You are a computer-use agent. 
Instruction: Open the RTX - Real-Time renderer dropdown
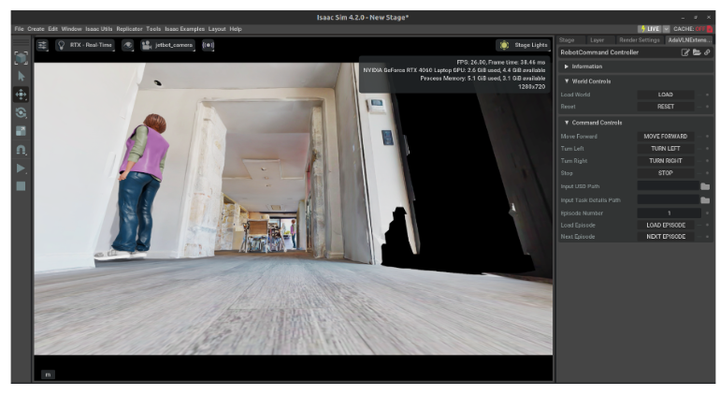pyautogui.click(x=85, y=45)
